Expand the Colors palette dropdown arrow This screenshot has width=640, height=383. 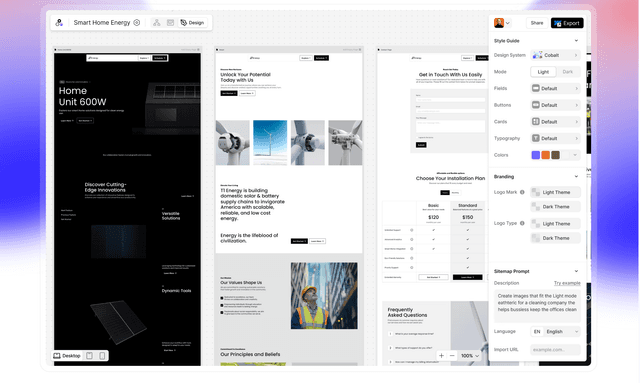(575, 155)
